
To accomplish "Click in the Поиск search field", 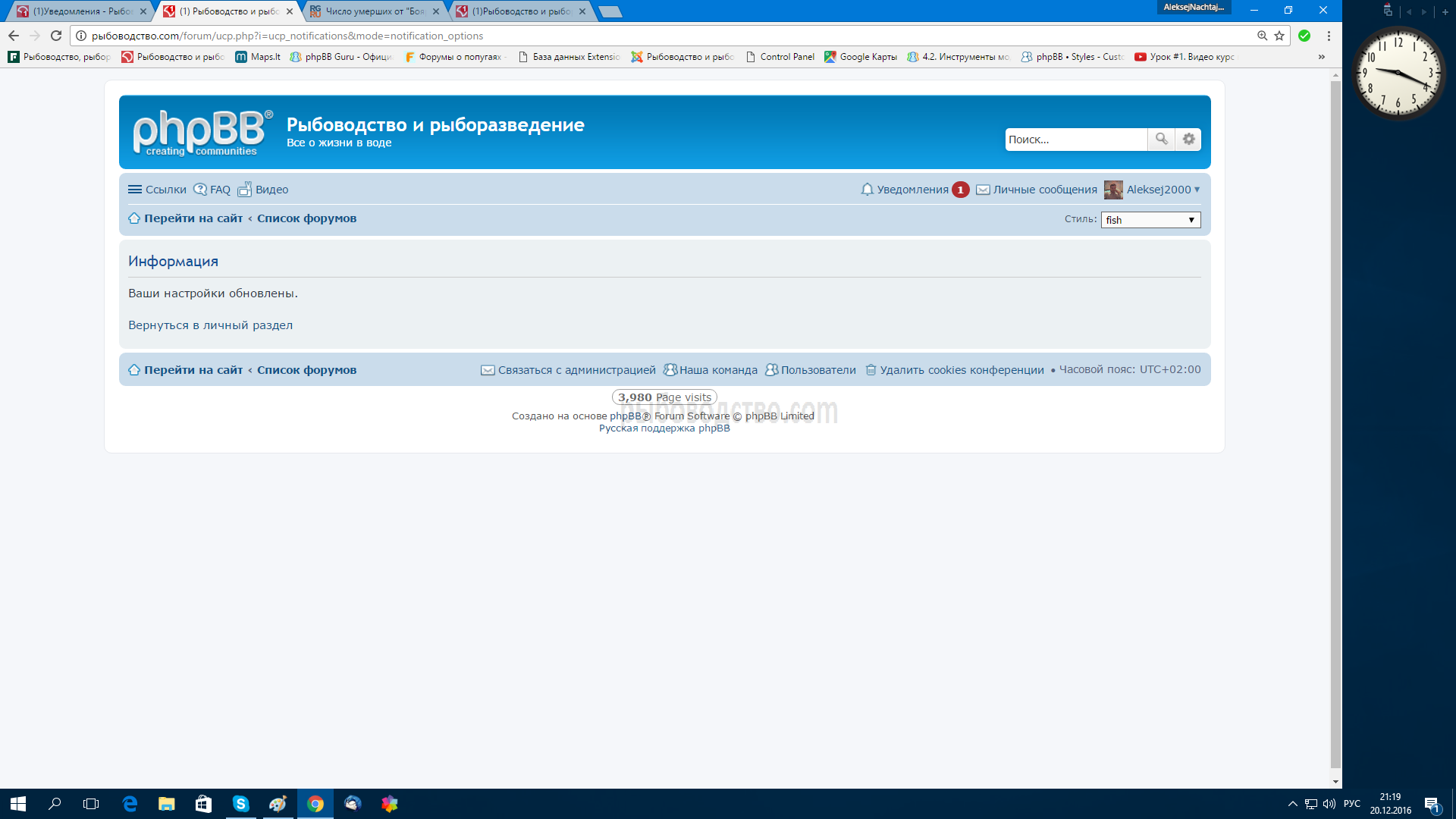I will [1075, 140].
